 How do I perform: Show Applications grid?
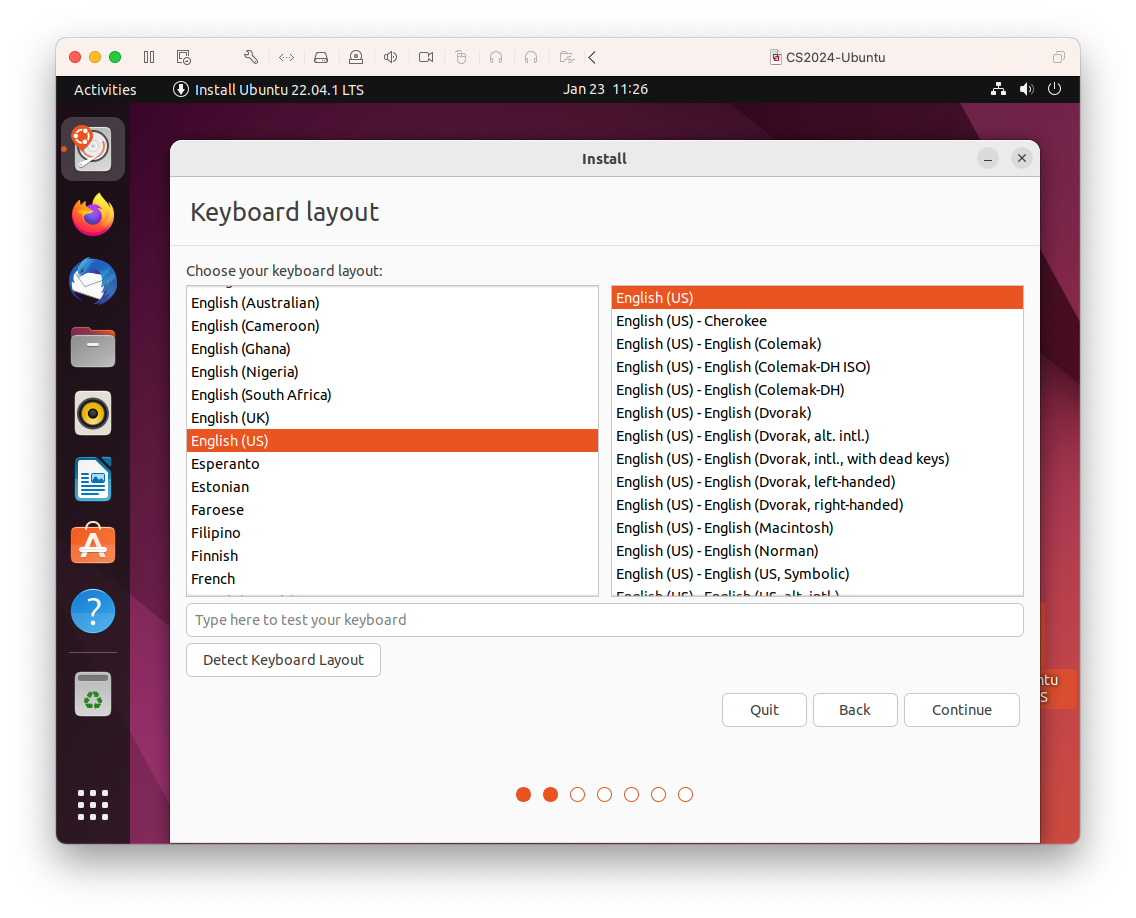point(93,804)
